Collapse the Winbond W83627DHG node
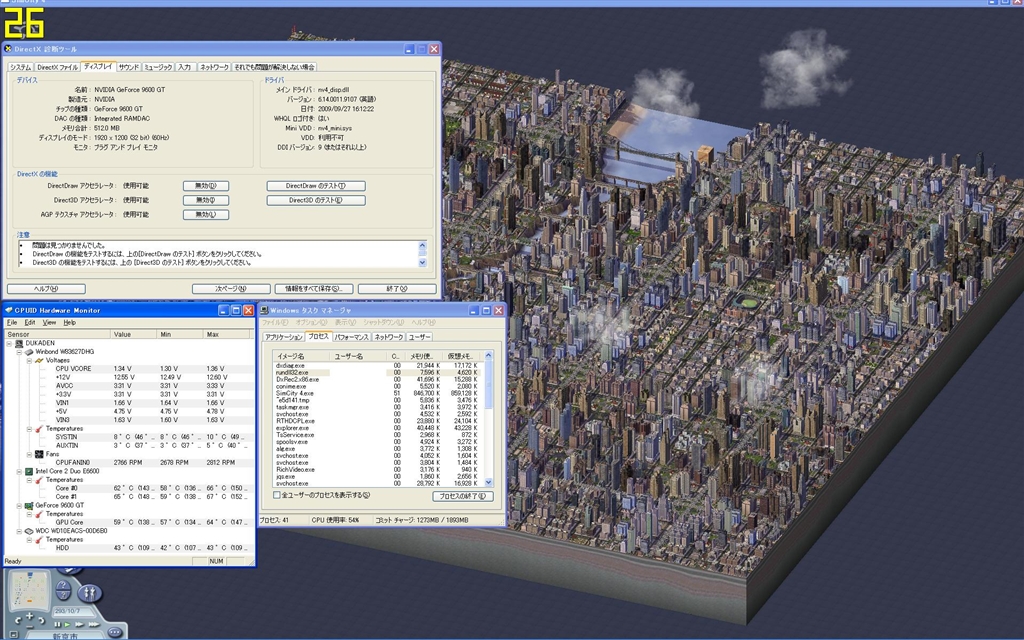The width and height of the screenshot is (1024, 640). (x=19, y=351)
